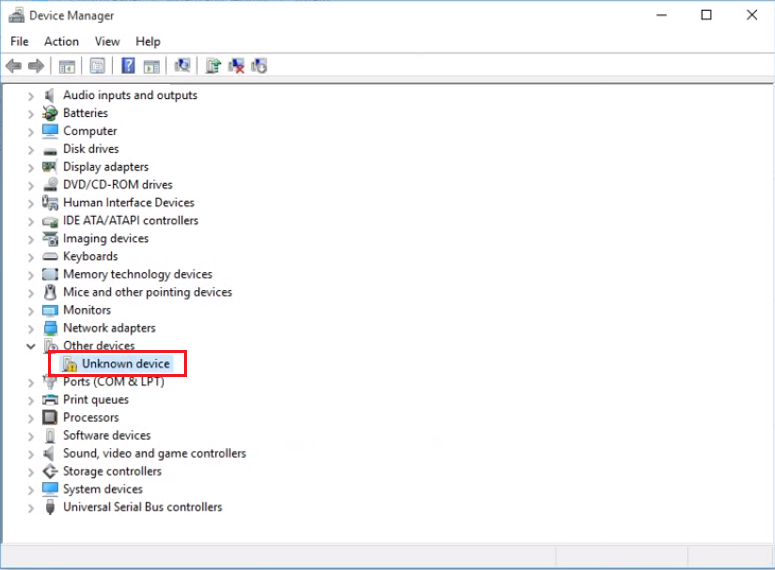This screenshot has width=775, height=570.
Task: Expand the Batteries node
Action: point(31,114)
